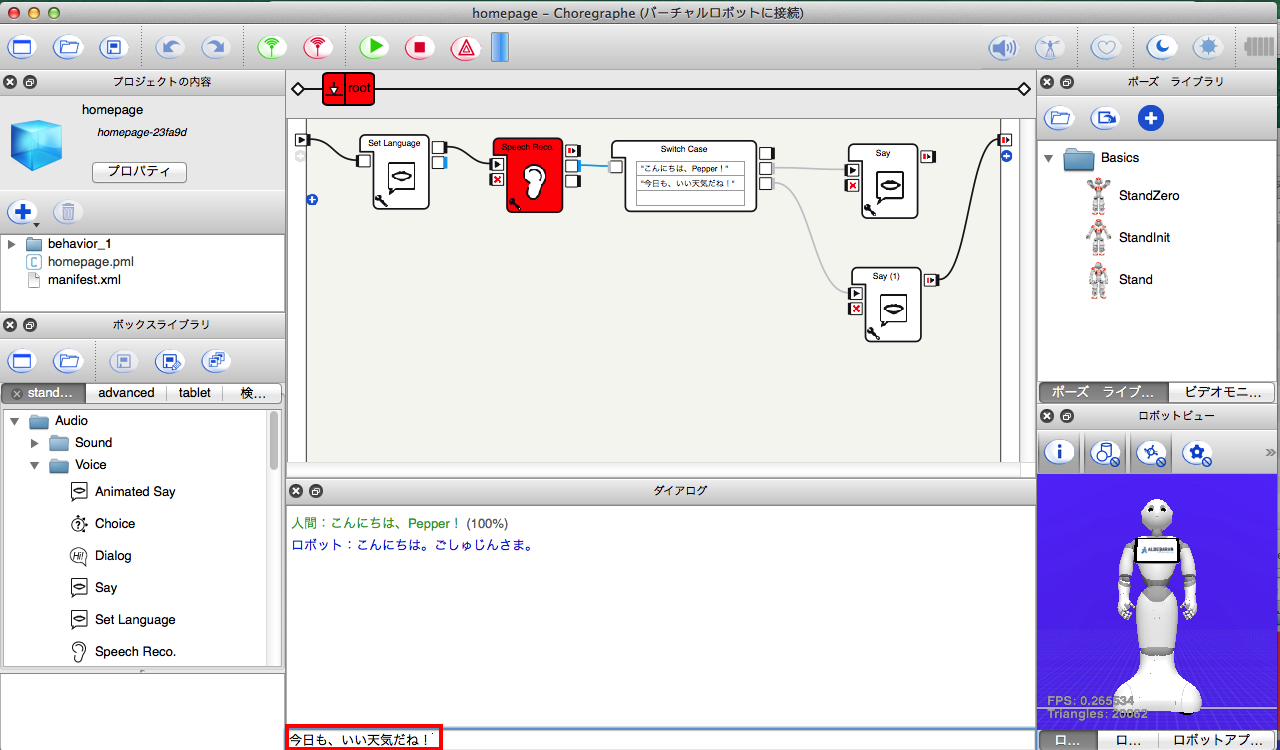This screenshot has width=1280, height=750.
Task: Open pose library folder icon
Action: coord(1060,119)
